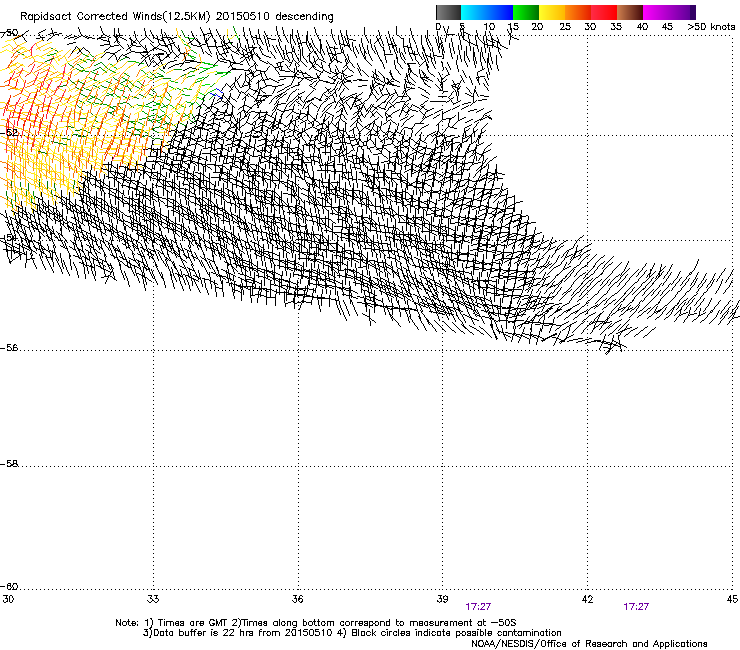Click the '40' legend scale label
The width and height of the screenshot is (740, 650).
642,26
